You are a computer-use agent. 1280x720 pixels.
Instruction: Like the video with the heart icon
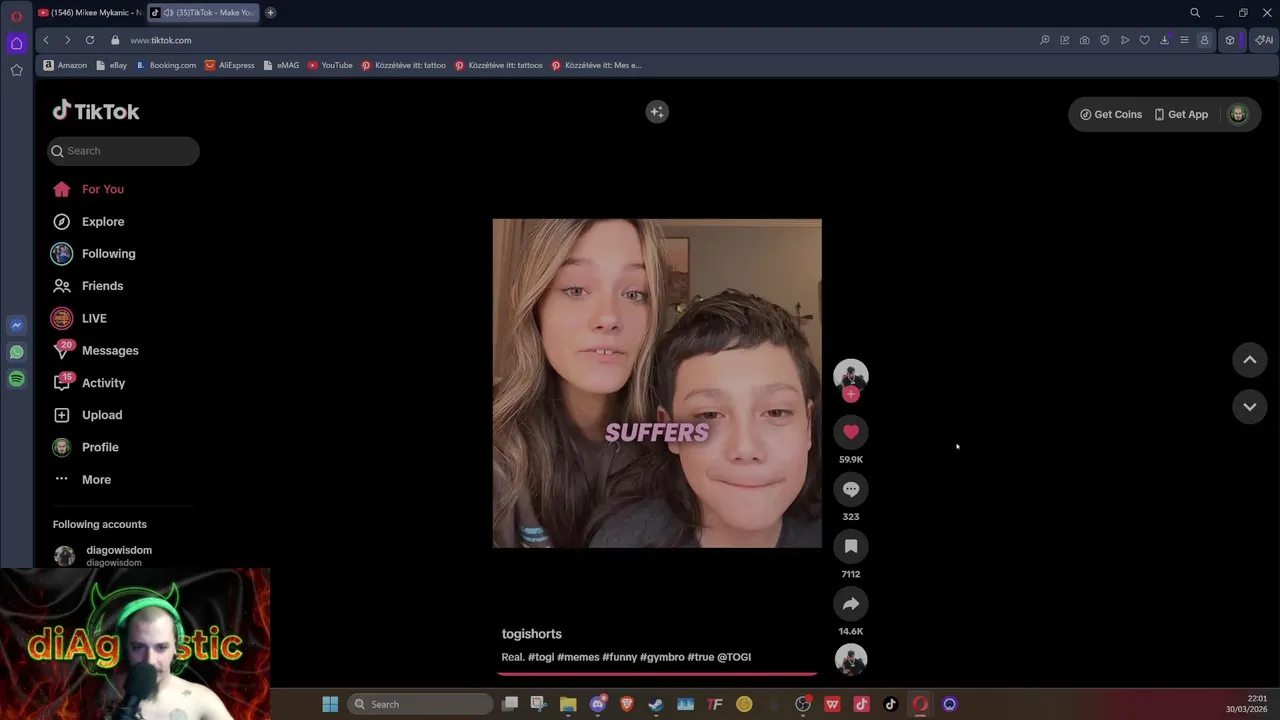coord(851,432)
